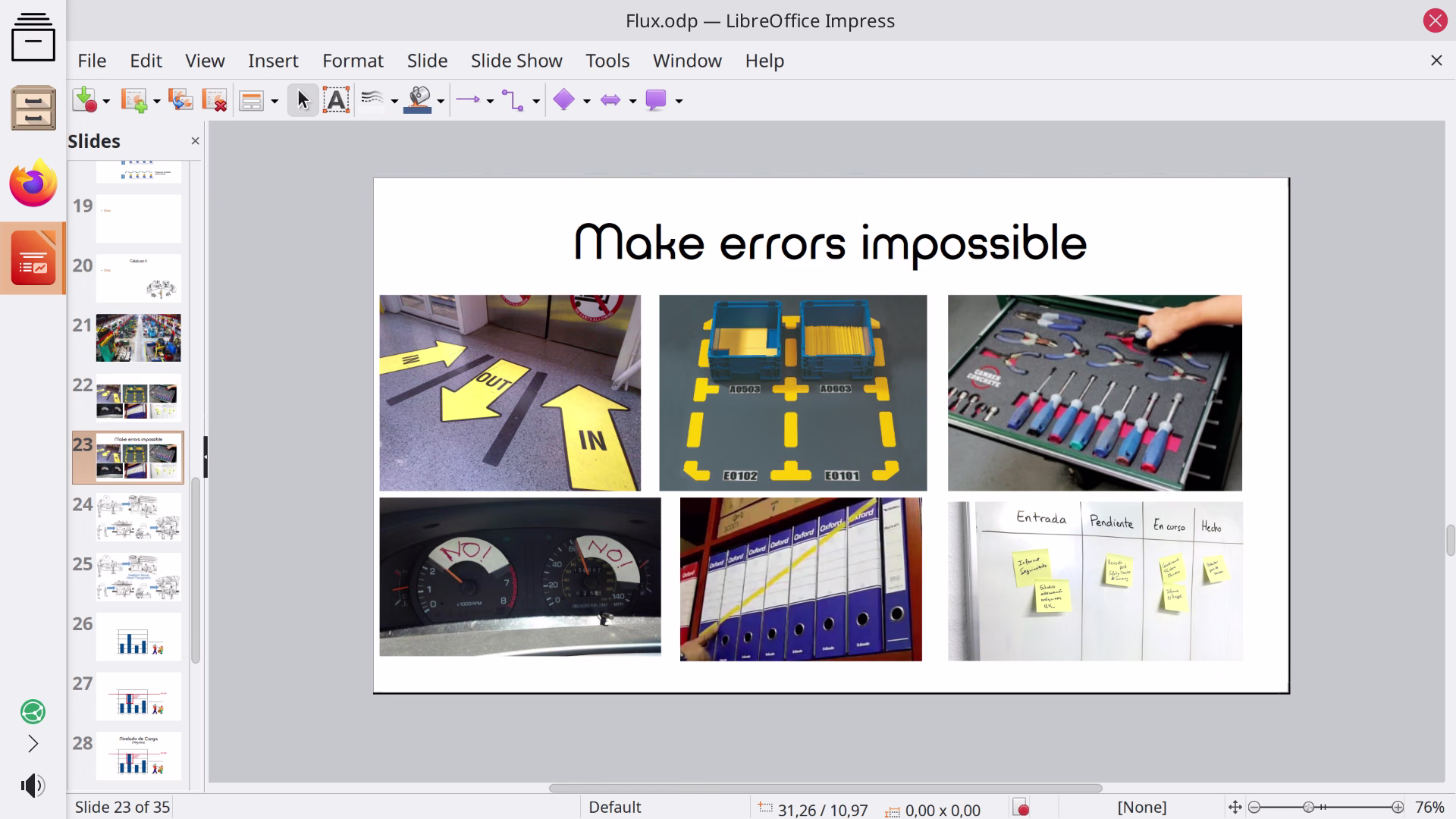
Task: Click the Save toolbar icon
Action: coord(86,100)
